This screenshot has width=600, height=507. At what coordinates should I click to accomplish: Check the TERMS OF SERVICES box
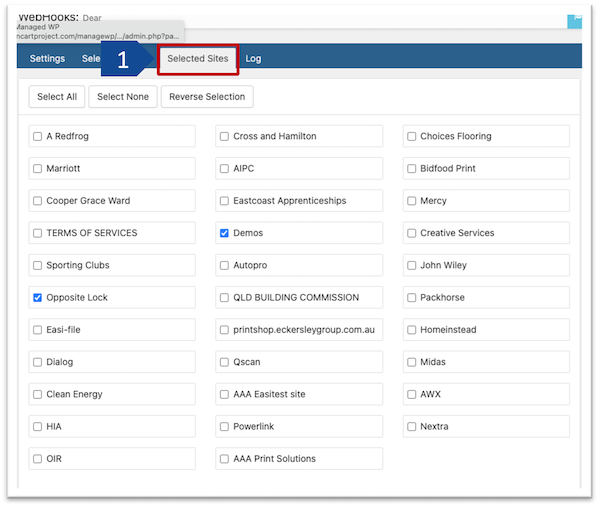[38, 233]
